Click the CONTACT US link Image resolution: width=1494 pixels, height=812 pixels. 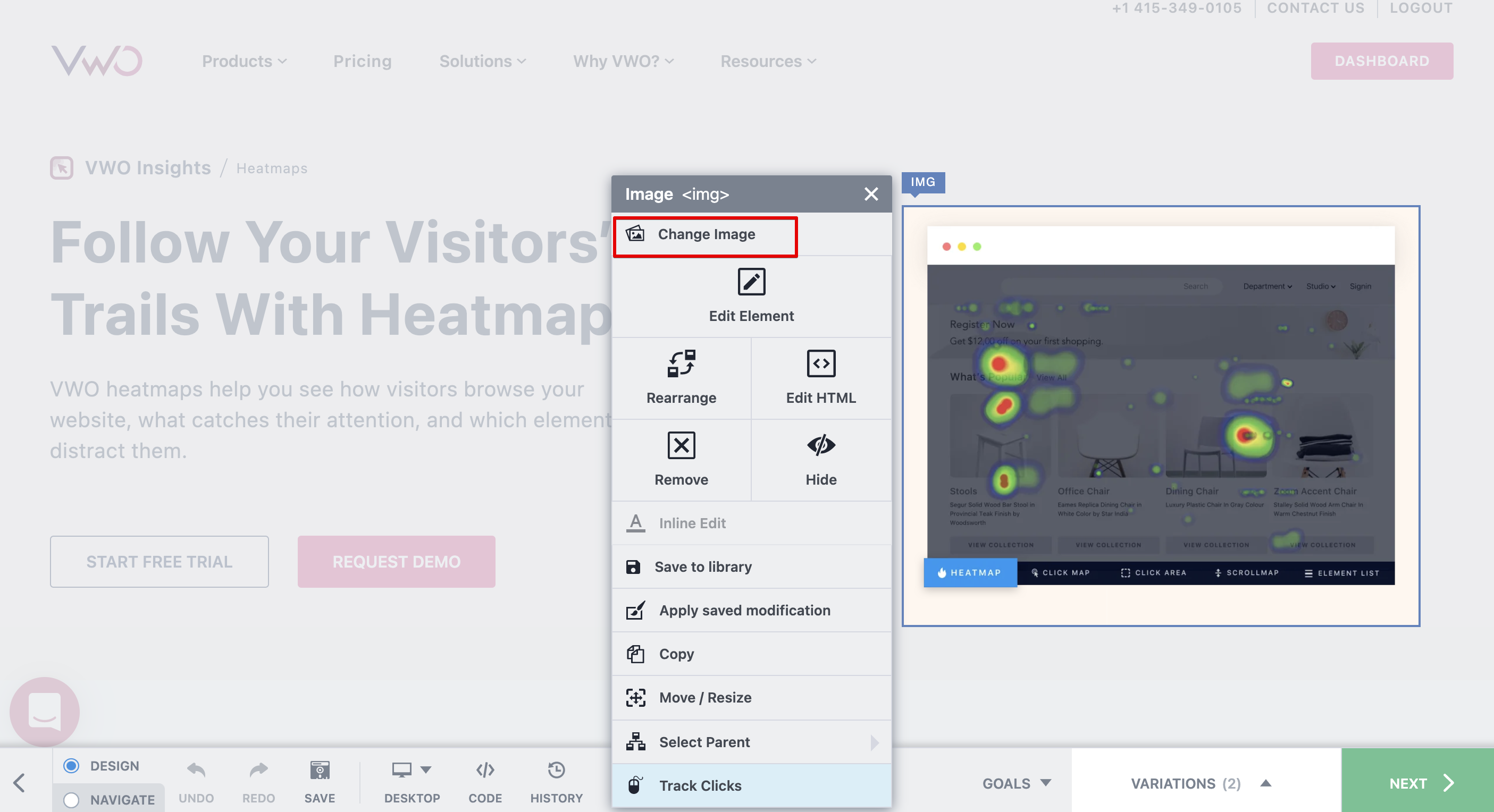[1315, 7]
